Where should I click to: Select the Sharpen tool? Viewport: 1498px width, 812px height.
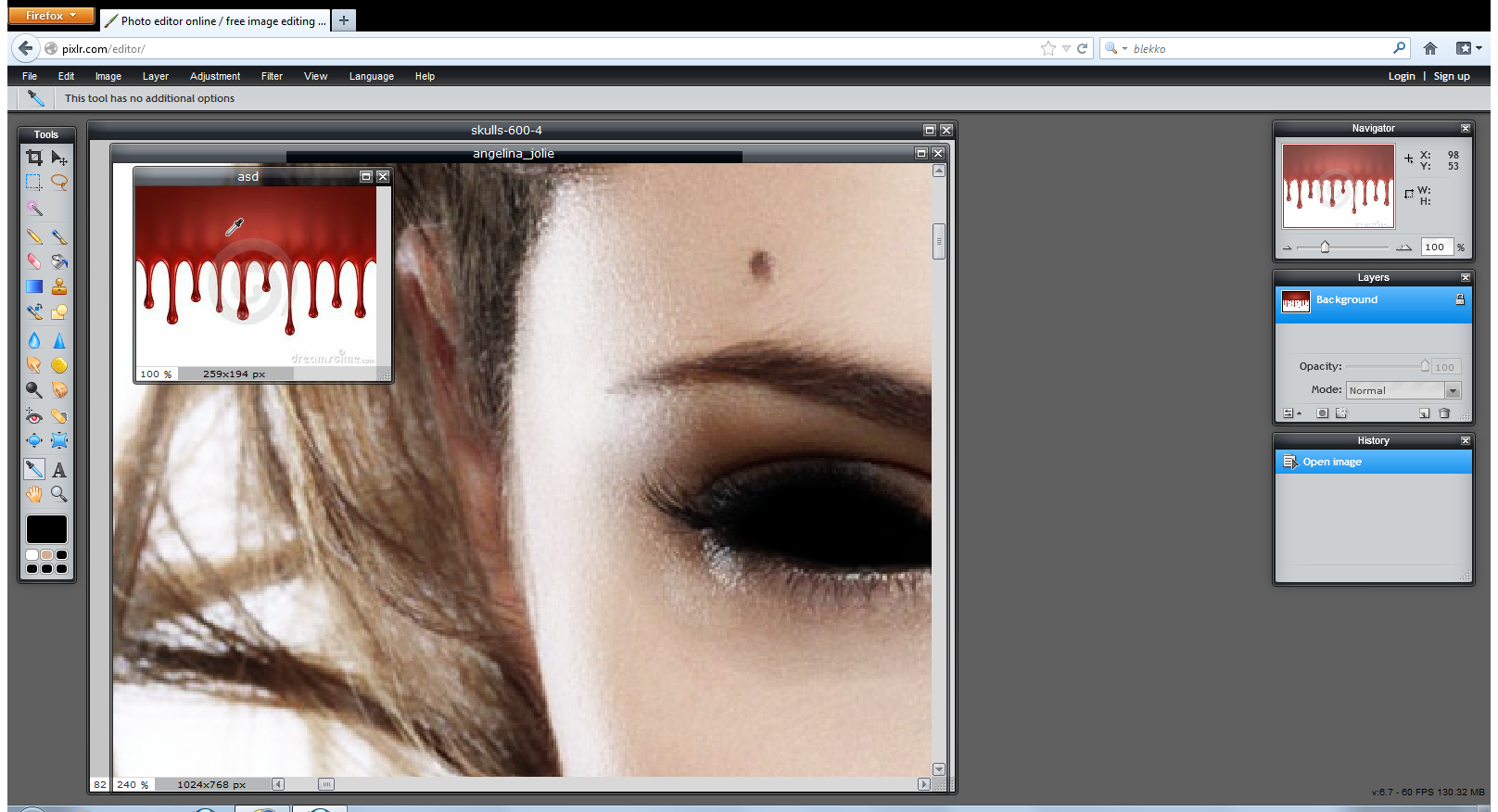tap(59, 340)
